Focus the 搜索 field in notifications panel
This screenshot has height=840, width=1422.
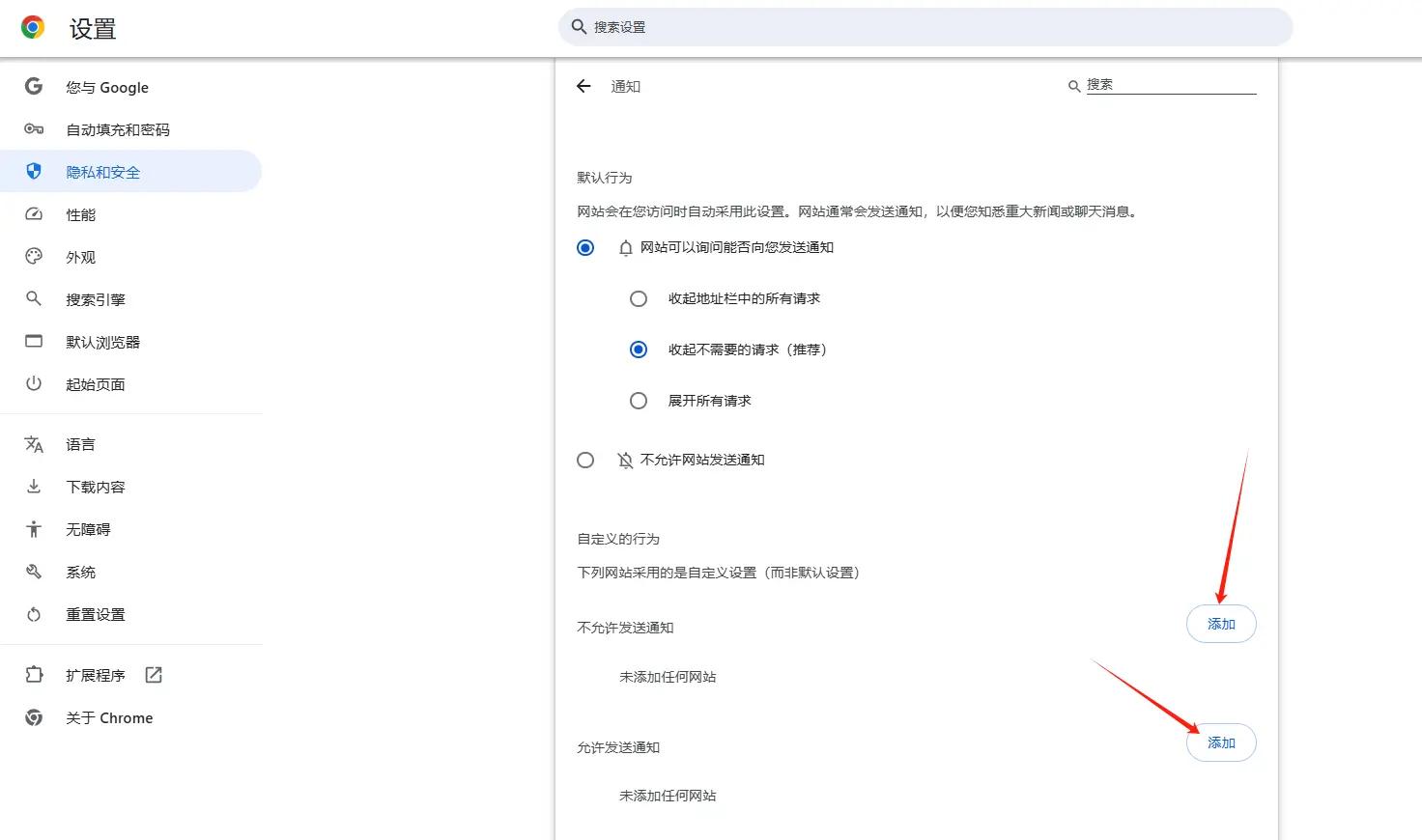point(1171,85)
